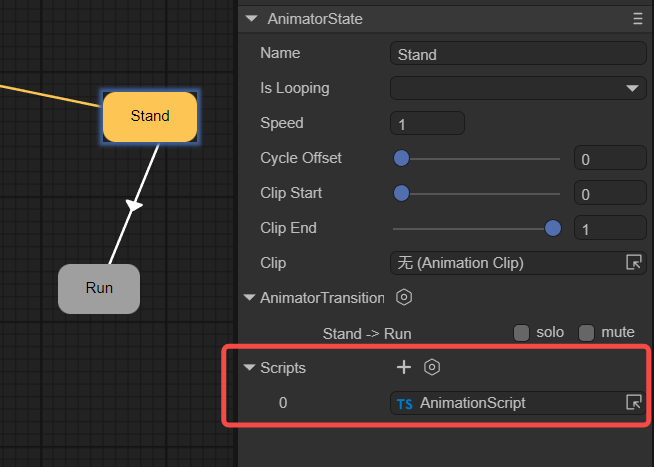Open the Clip asset picker icon
Image resolution: width=654 pixels, height=467 pixels.
point(633,263)
